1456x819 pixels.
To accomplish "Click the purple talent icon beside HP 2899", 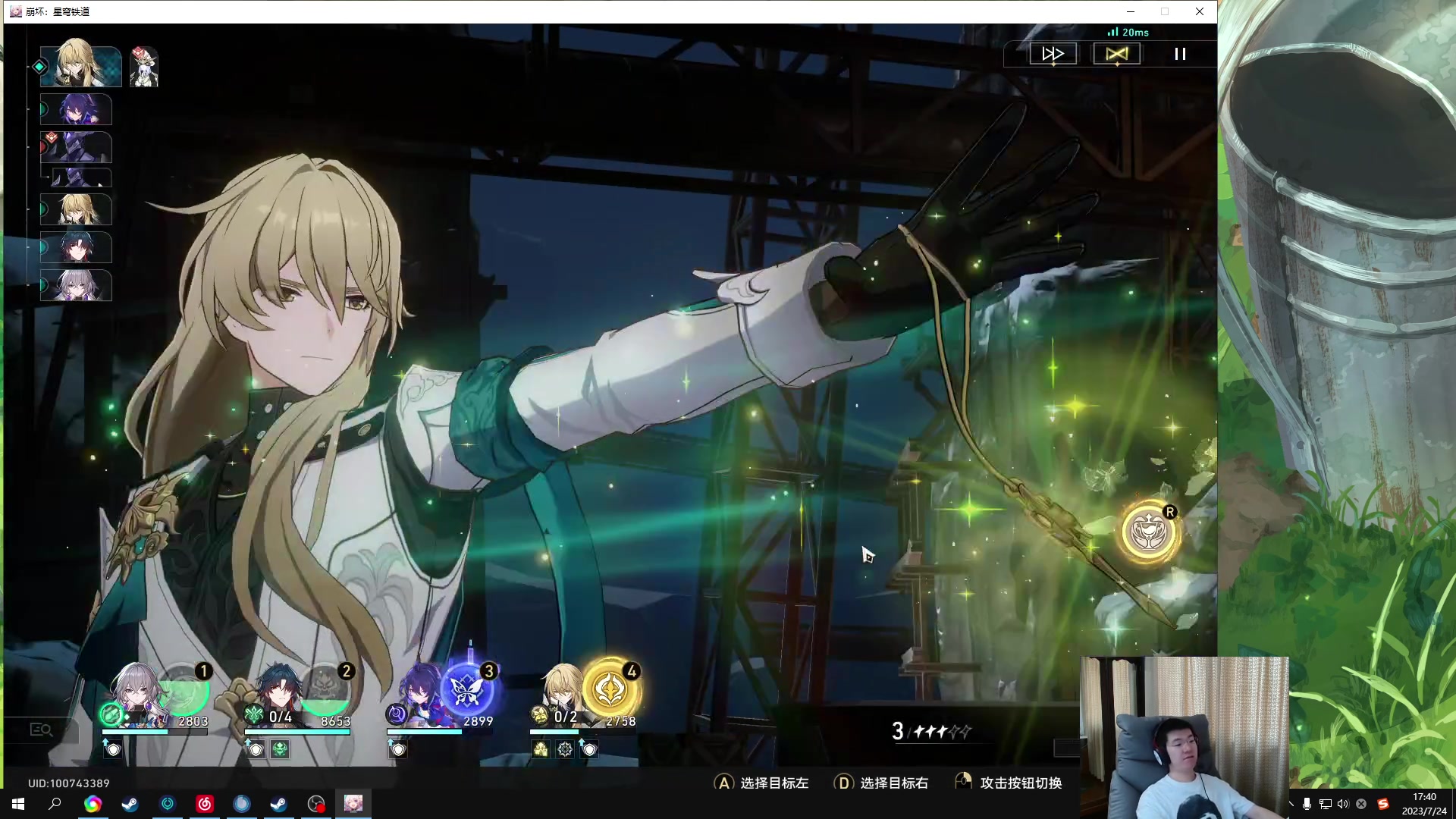I will 397,714.
